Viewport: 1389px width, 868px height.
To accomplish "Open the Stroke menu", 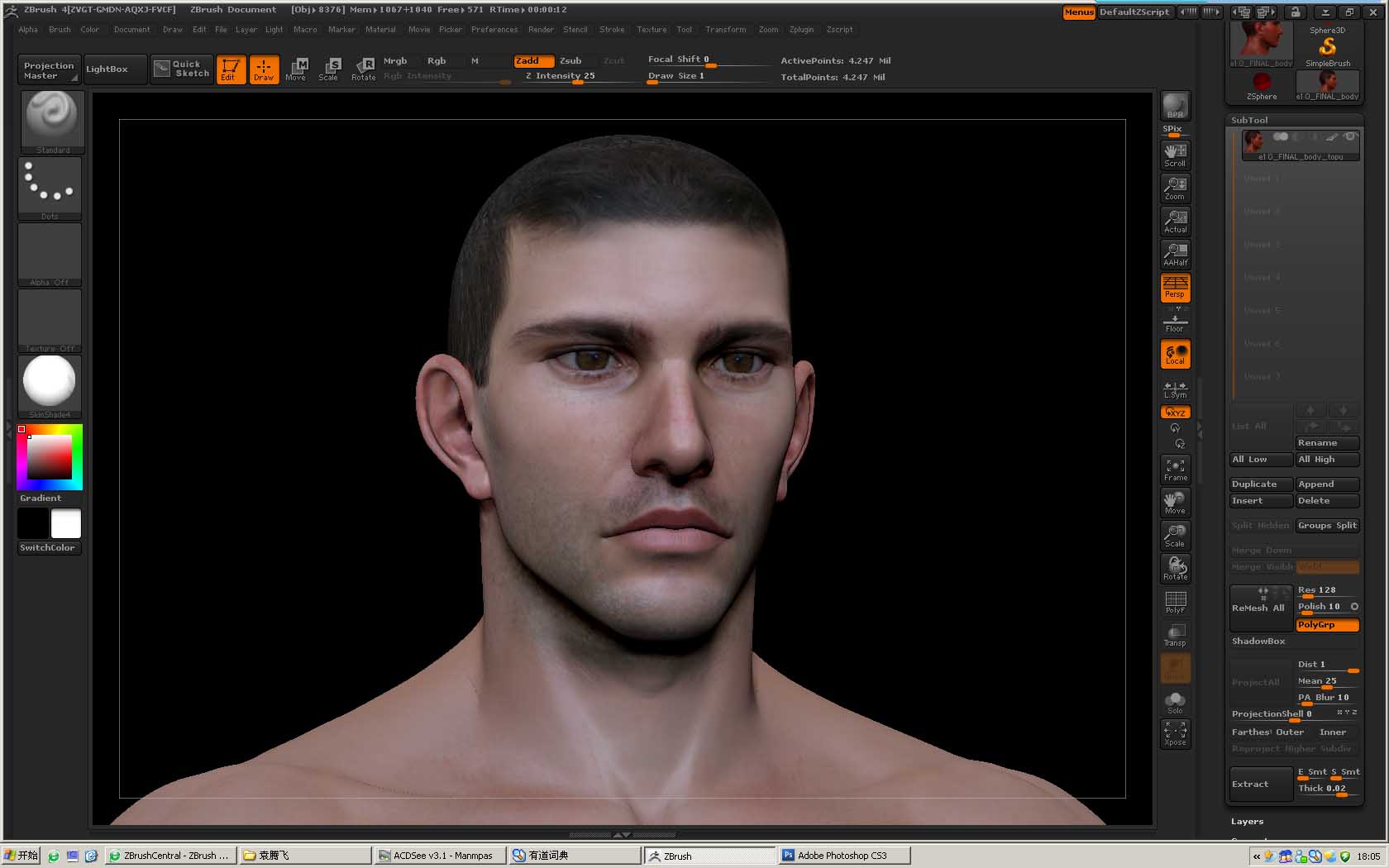I will (x=612, y=30).
